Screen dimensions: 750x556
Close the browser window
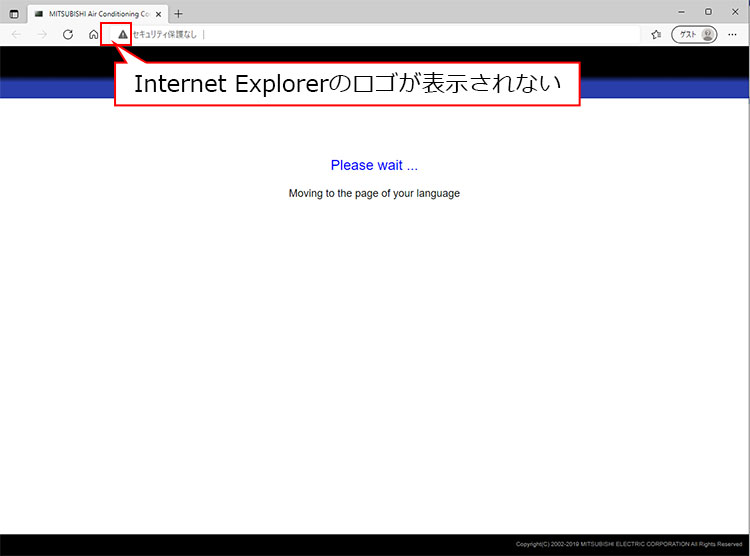coord(735,12)
